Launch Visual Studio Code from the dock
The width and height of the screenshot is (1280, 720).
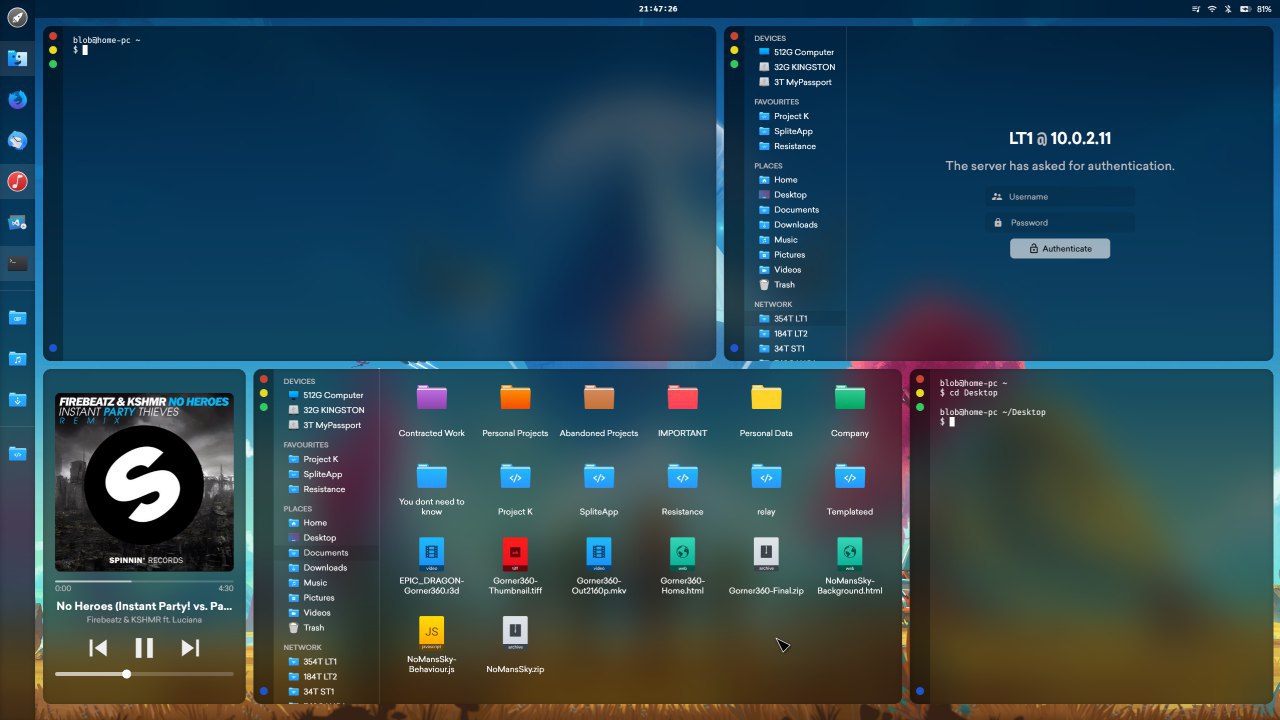[17, 222]
